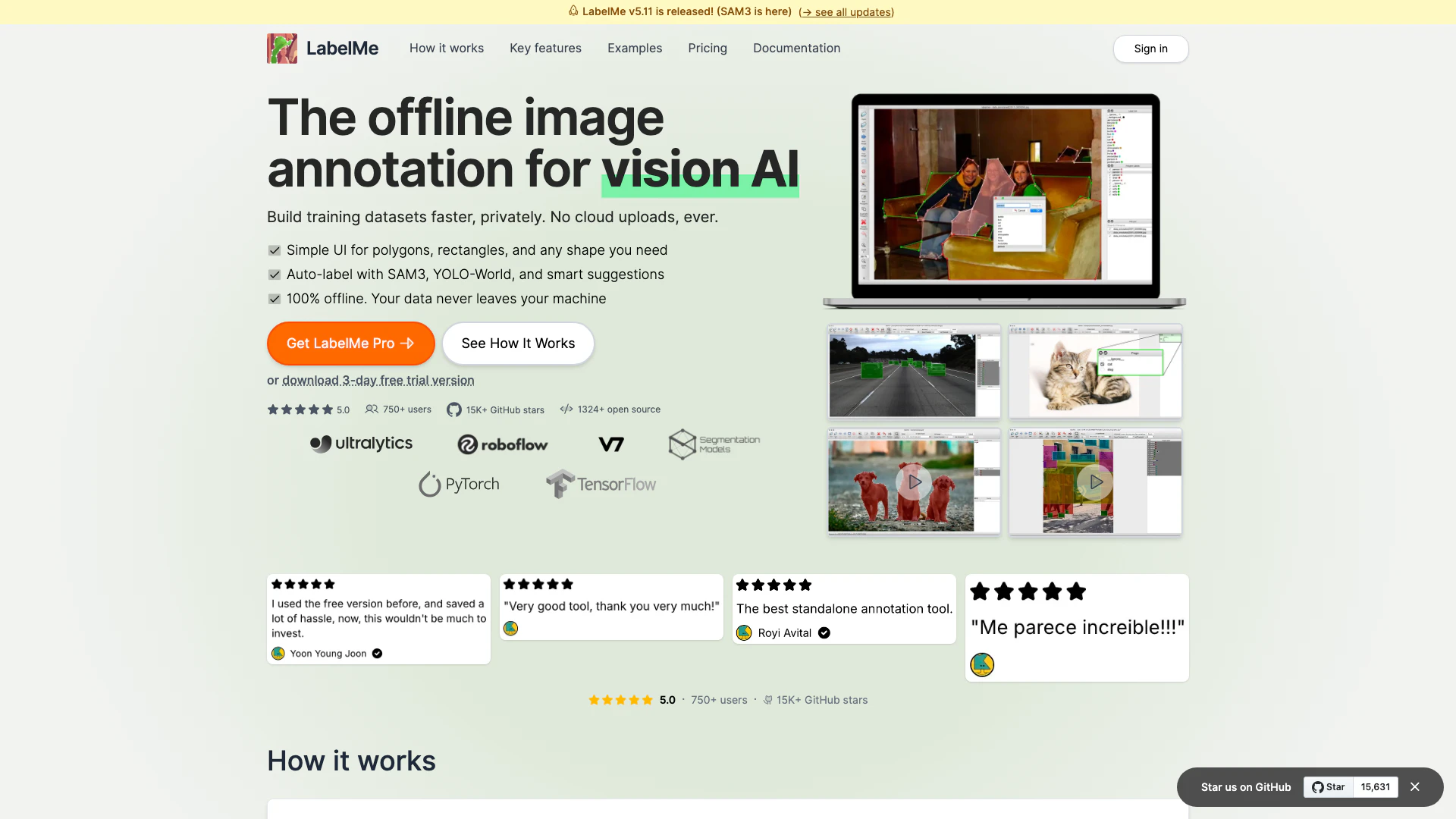Screen dimensions: 1456x819
Task: Click the GitHub icon beside 15K+ stars
Action: pos(454,409)
